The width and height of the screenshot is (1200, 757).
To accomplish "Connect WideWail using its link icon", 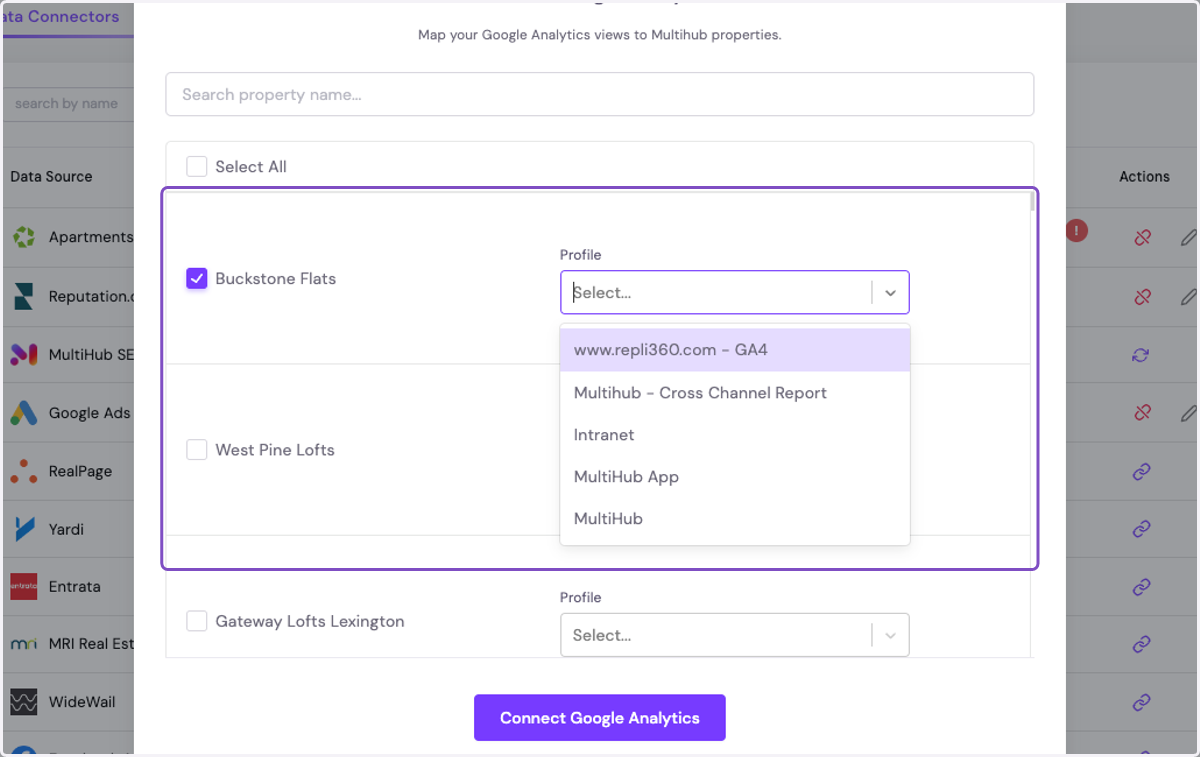I will point(1142,704).
